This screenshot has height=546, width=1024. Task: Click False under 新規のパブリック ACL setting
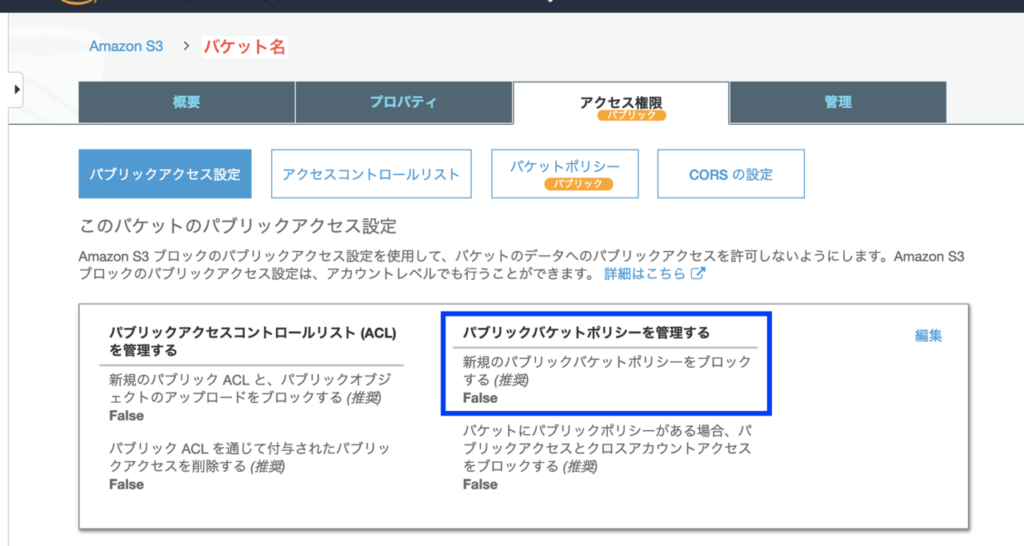pos(126,415)
